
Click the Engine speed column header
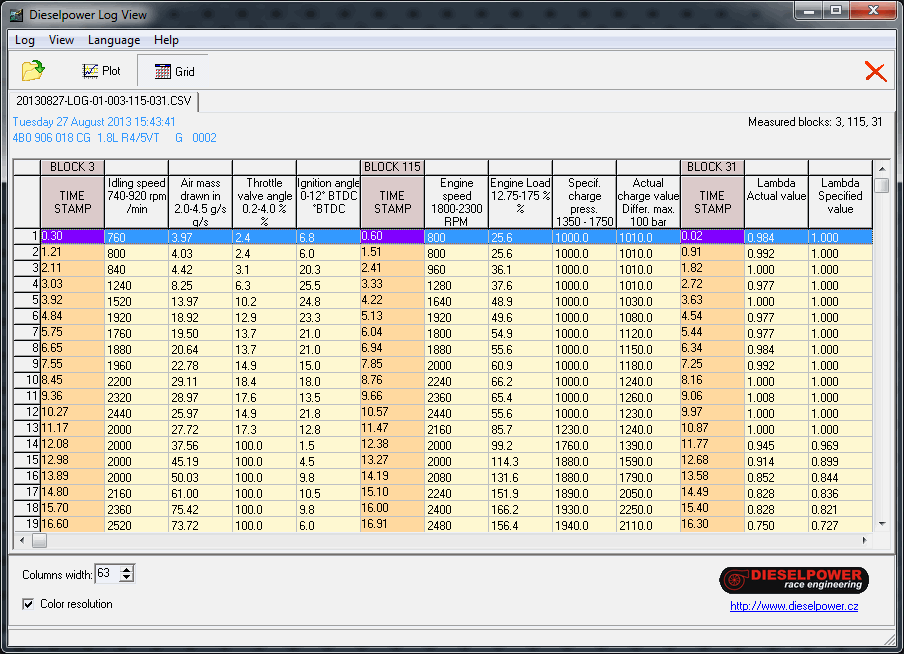click(x=457, y=202)
